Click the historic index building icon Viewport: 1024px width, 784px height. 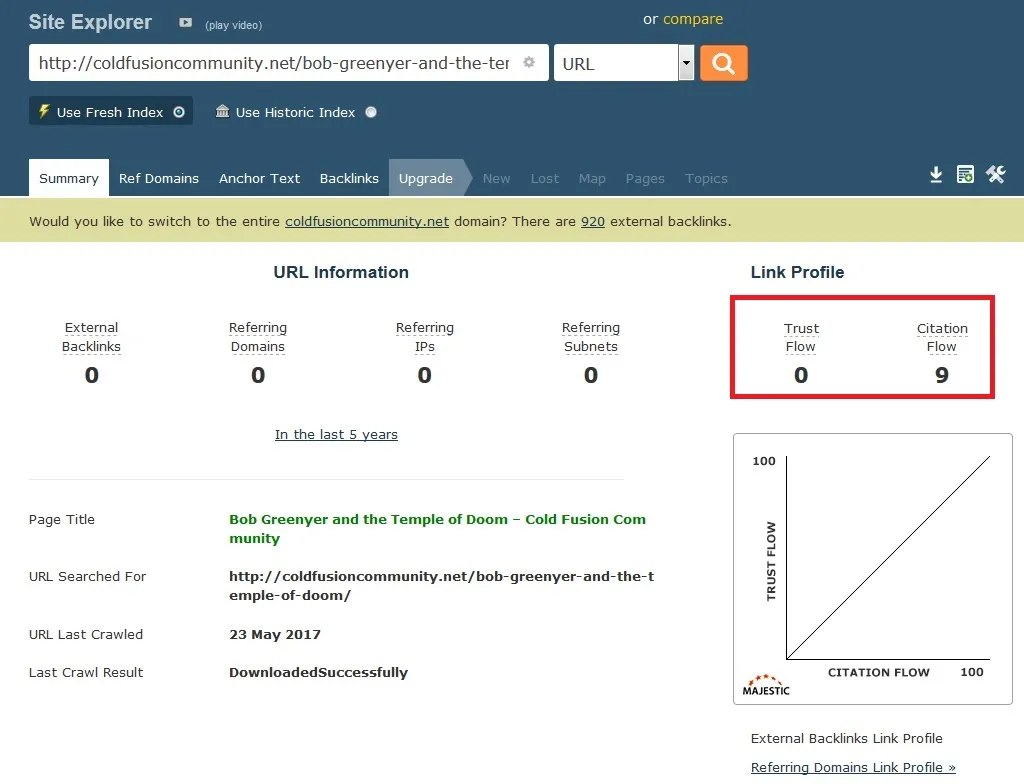click(223, 111)
